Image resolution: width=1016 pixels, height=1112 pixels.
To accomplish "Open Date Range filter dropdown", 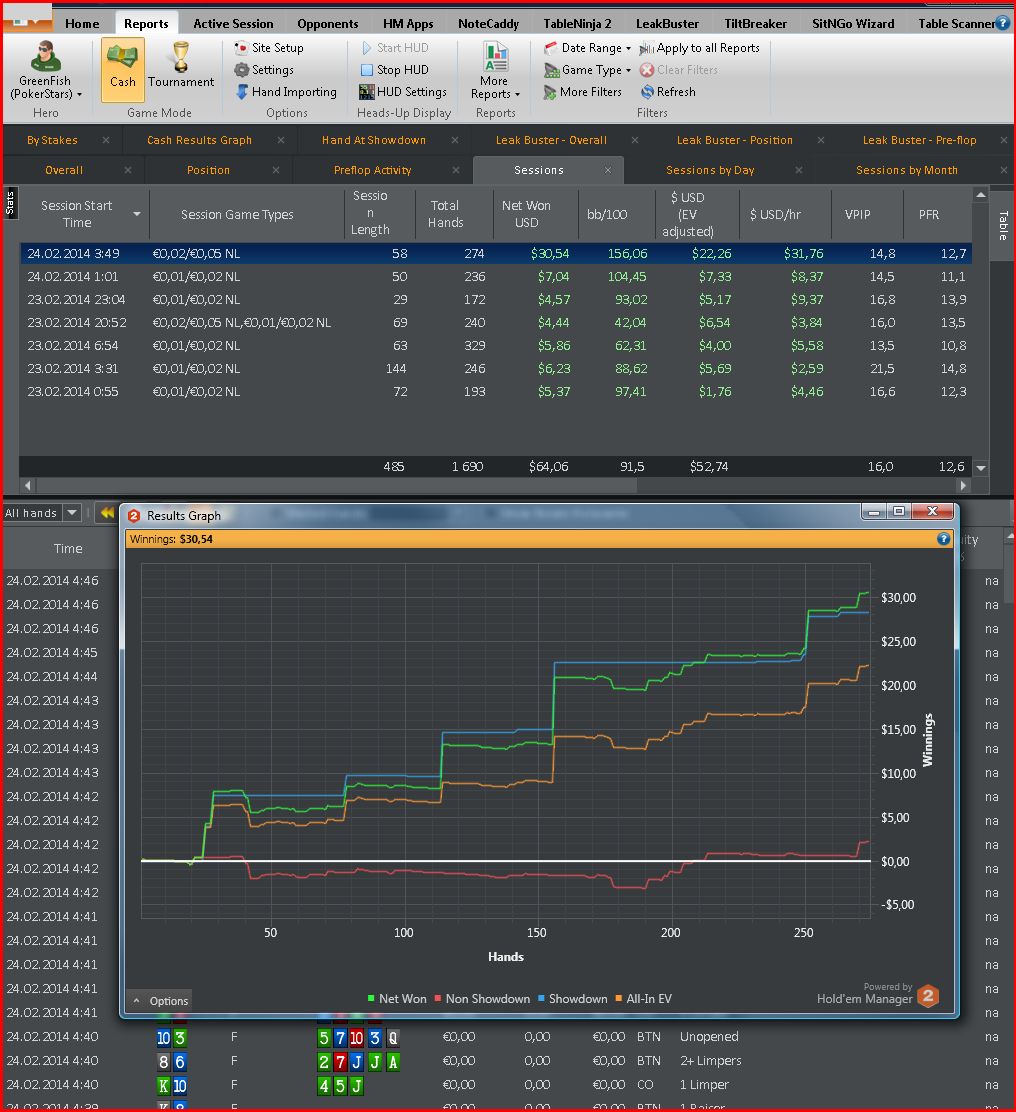I will coord(587,48).
